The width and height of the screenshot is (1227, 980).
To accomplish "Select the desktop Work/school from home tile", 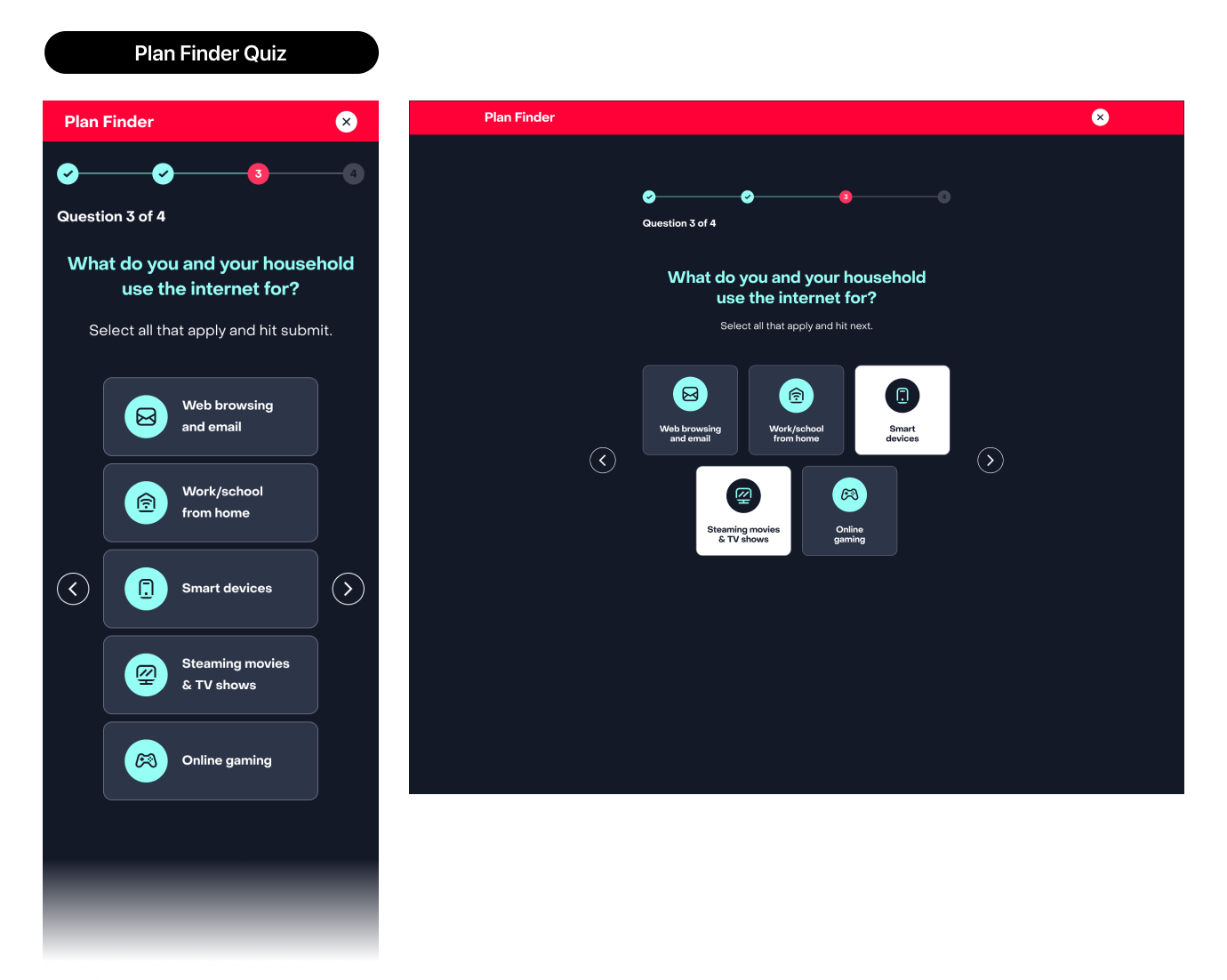I will 797,410.
